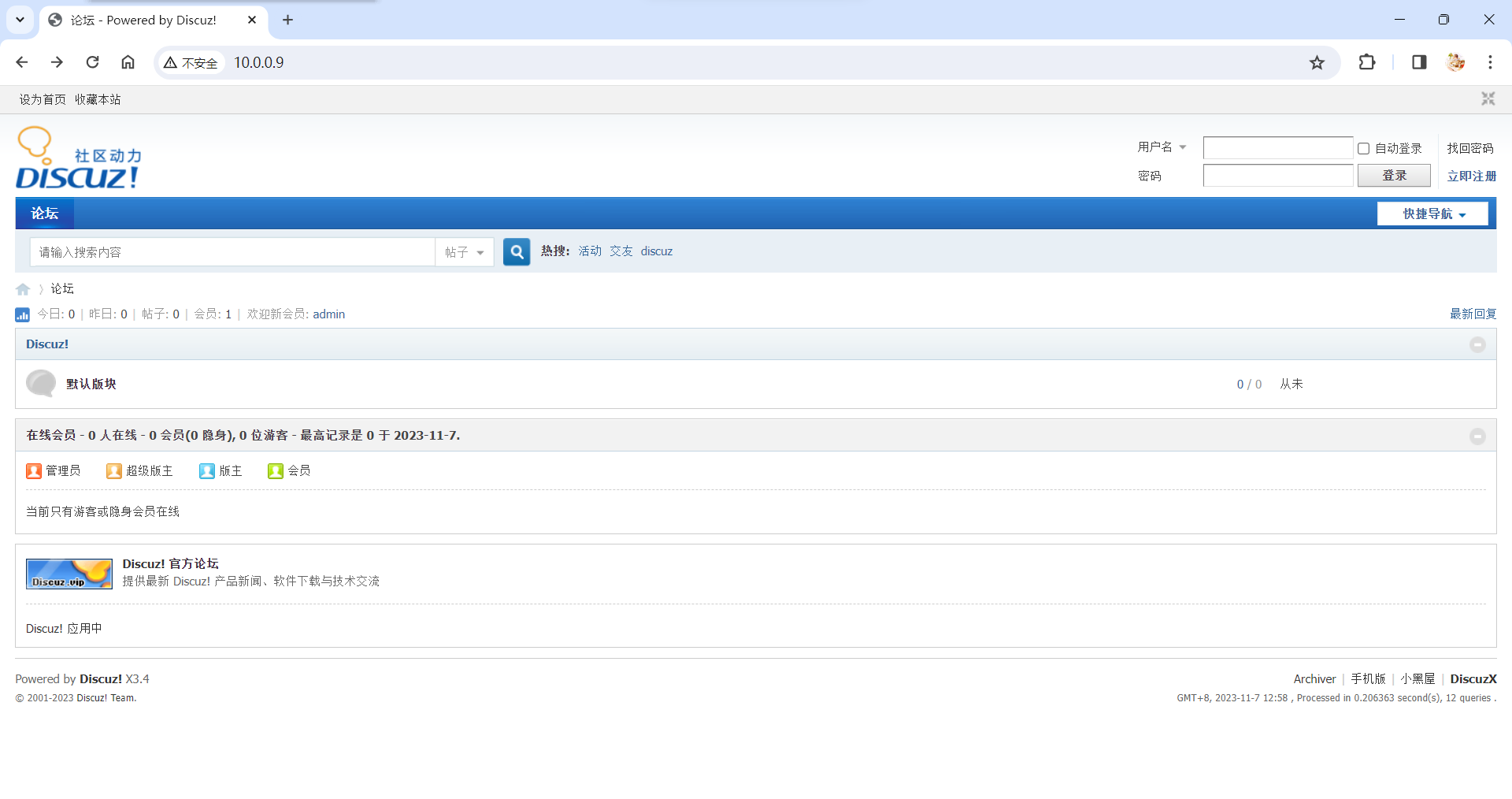Image resolution: width=1512 pixels, height=799 pixels.
Task: Click the 版主 legend icon
Action: (x=207, y=471)
